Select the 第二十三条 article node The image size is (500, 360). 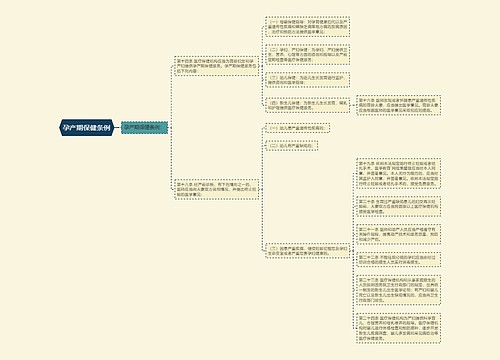coord(399,290)
